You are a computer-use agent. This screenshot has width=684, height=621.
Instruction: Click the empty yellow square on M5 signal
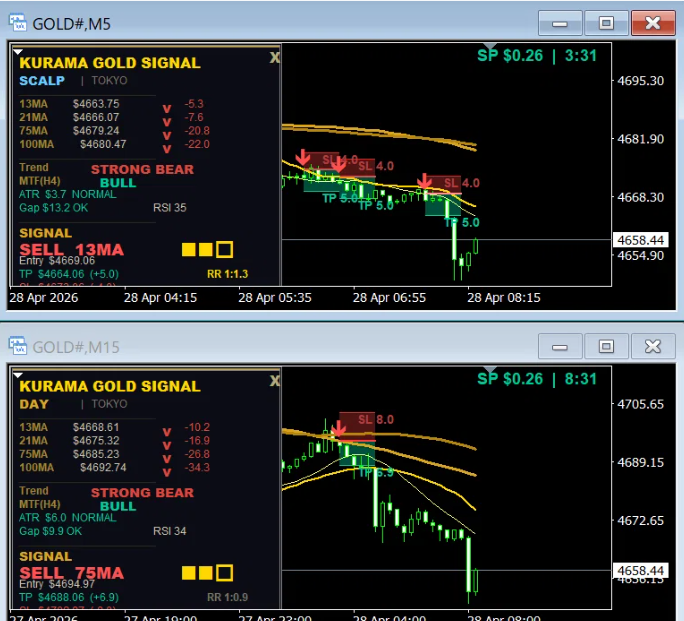point(224,249)
